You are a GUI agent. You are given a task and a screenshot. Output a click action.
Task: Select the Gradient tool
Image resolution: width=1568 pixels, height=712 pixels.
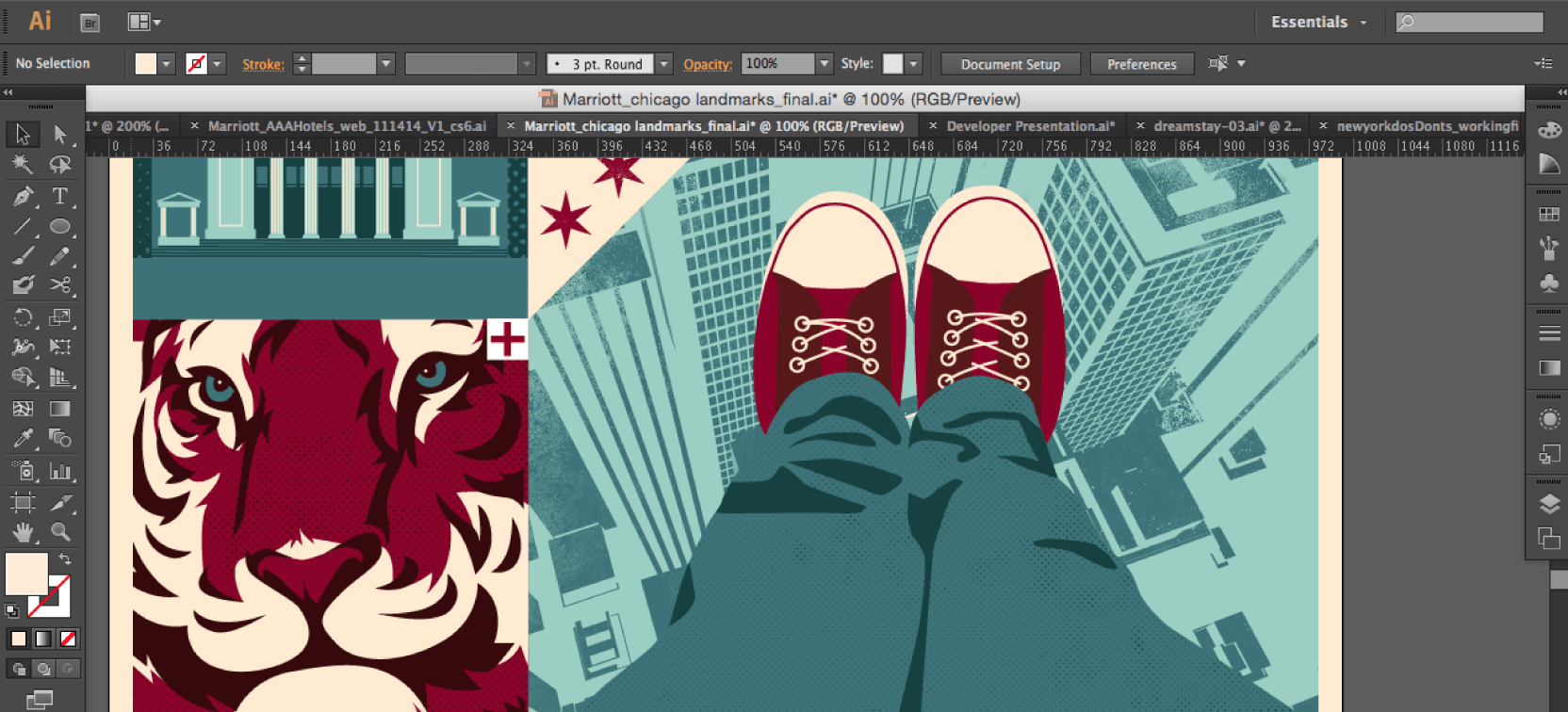click(x=60, y=409)
